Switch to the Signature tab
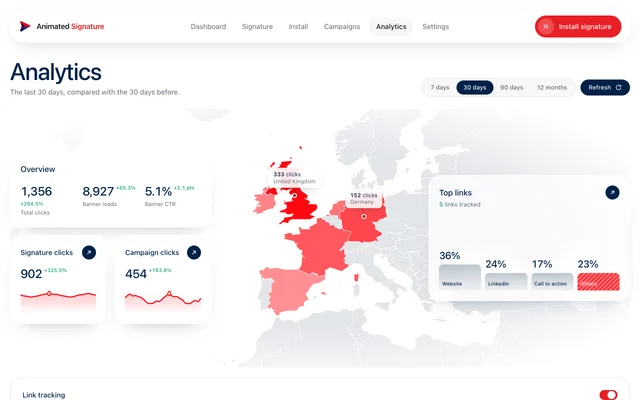The height and width of the screenshot is (400, 640). pos(257,27)
